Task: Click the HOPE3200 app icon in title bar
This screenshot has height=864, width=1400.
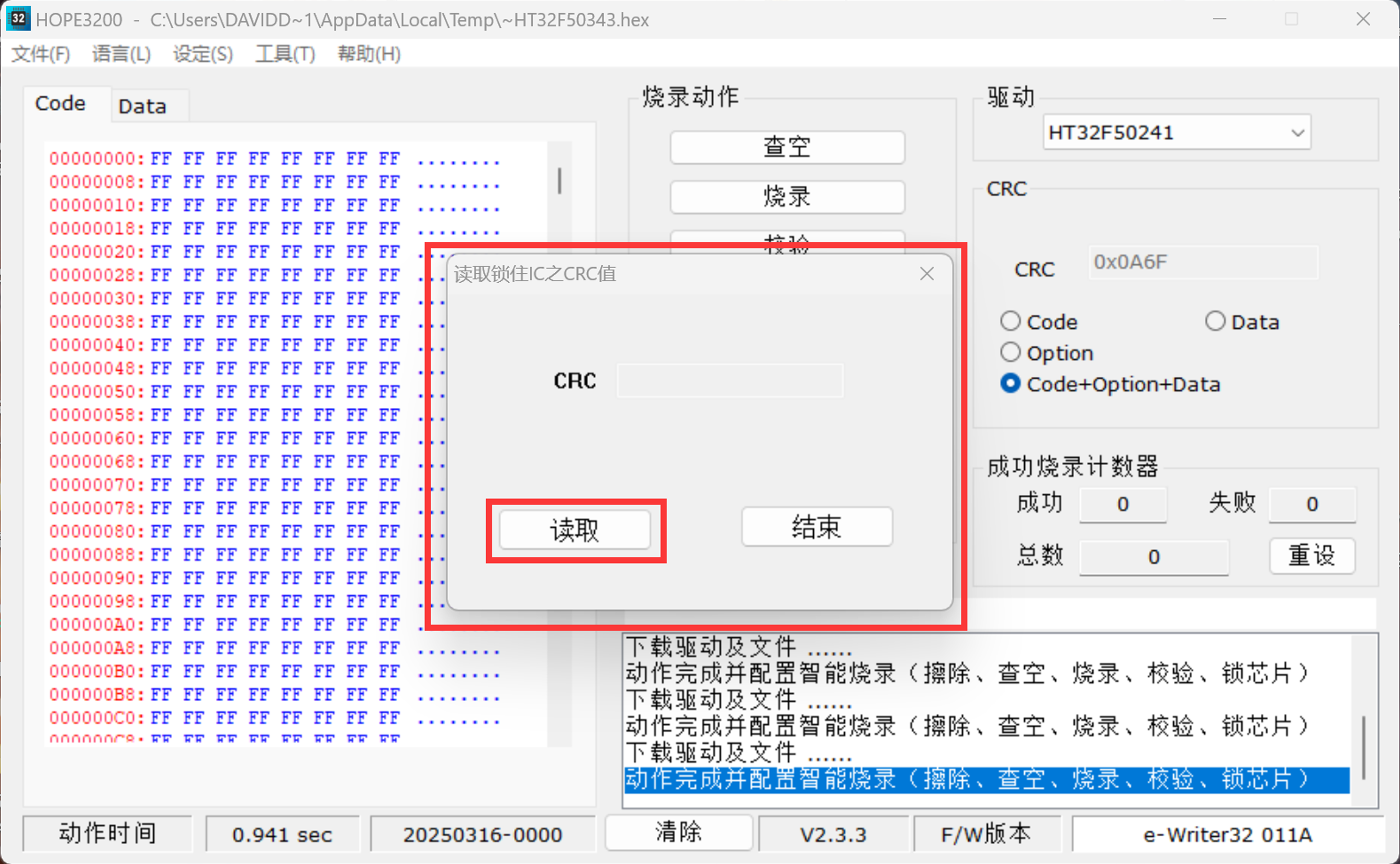Action: (18, 19)
